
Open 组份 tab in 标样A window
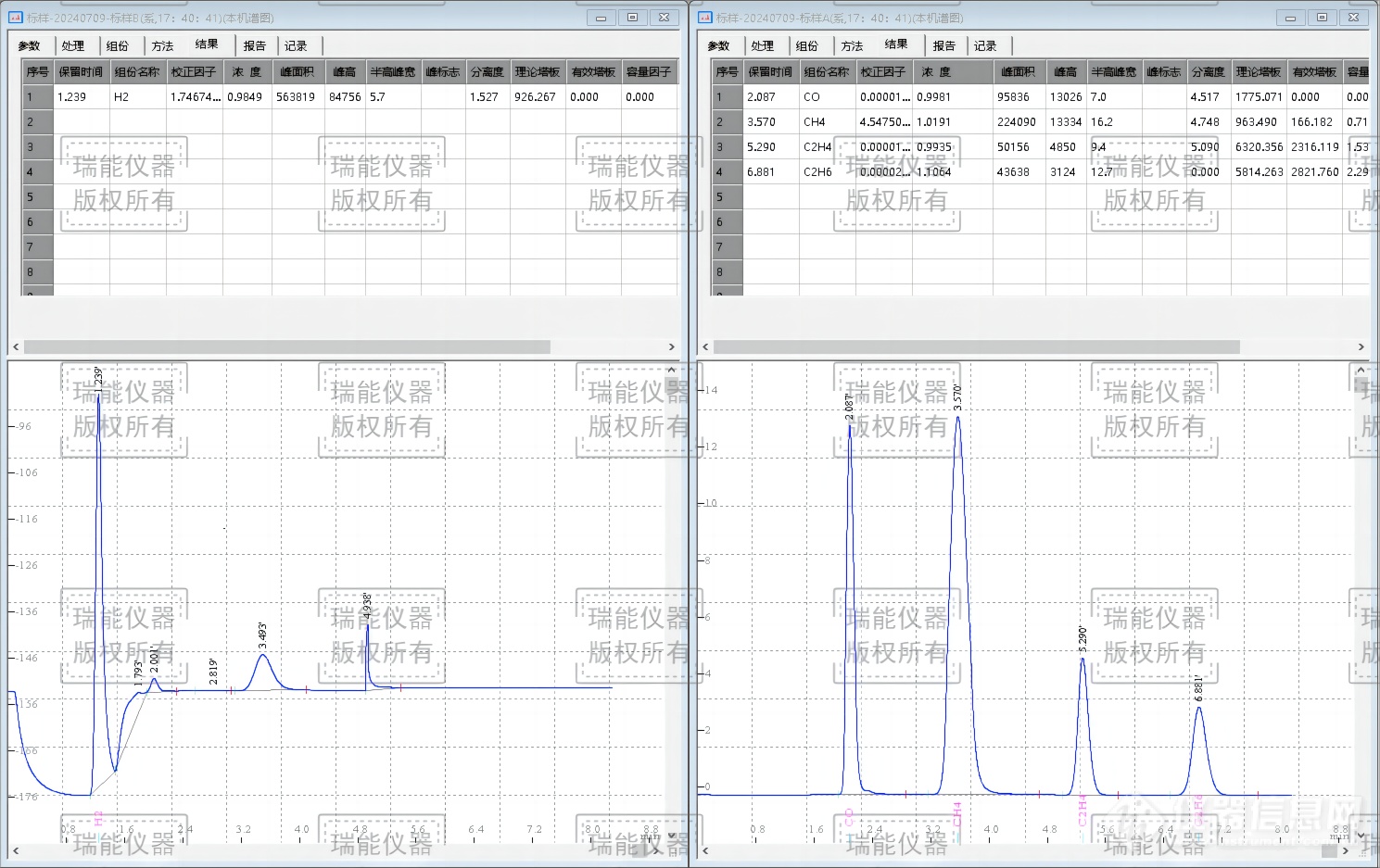click(x=807, y=45)
